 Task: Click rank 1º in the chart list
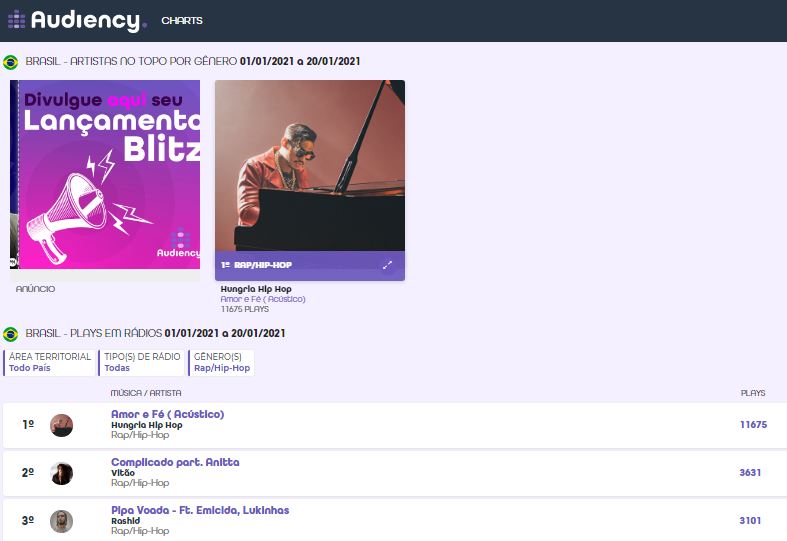28,425
